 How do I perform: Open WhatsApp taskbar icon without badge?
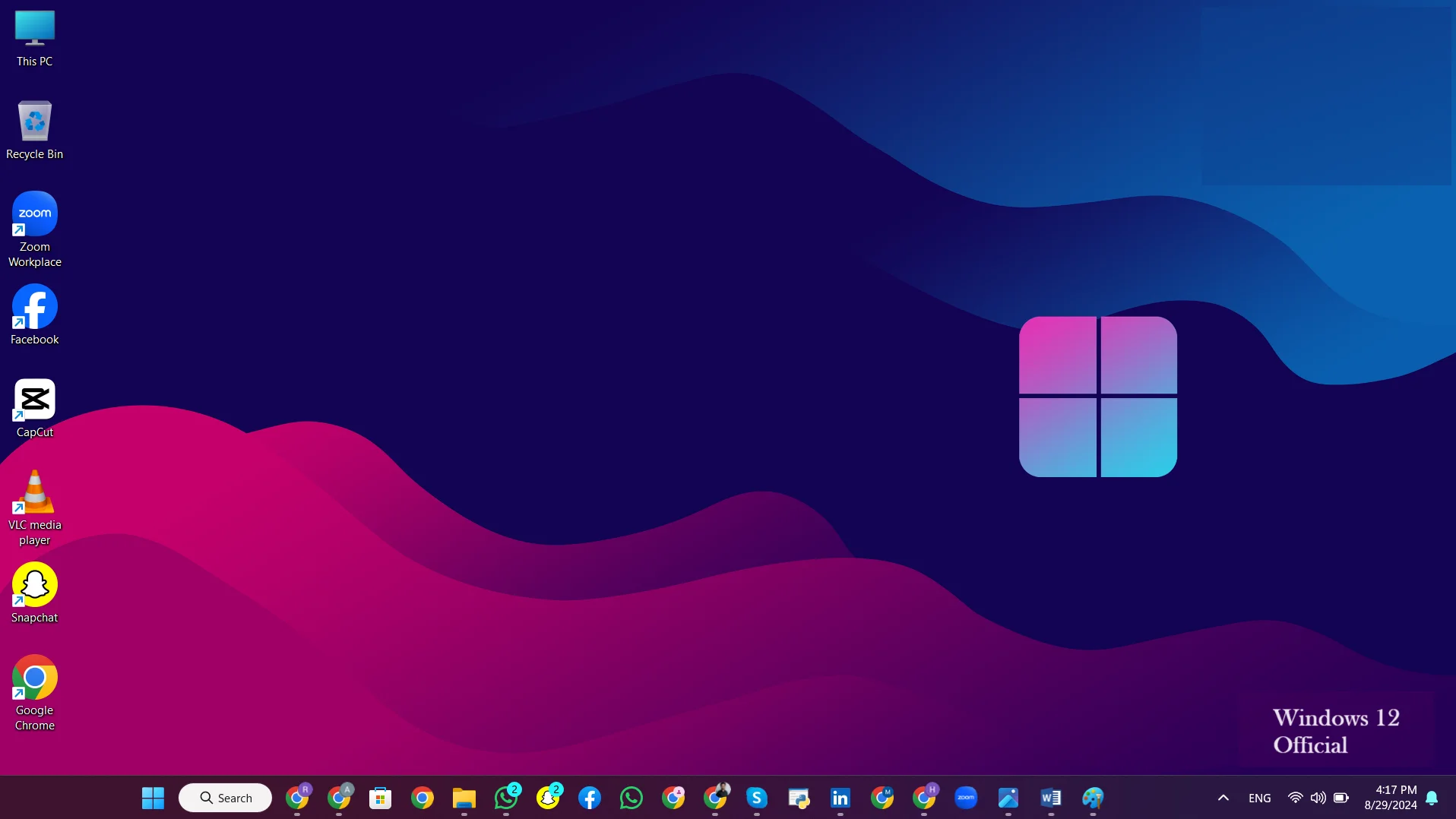(631, 798)
